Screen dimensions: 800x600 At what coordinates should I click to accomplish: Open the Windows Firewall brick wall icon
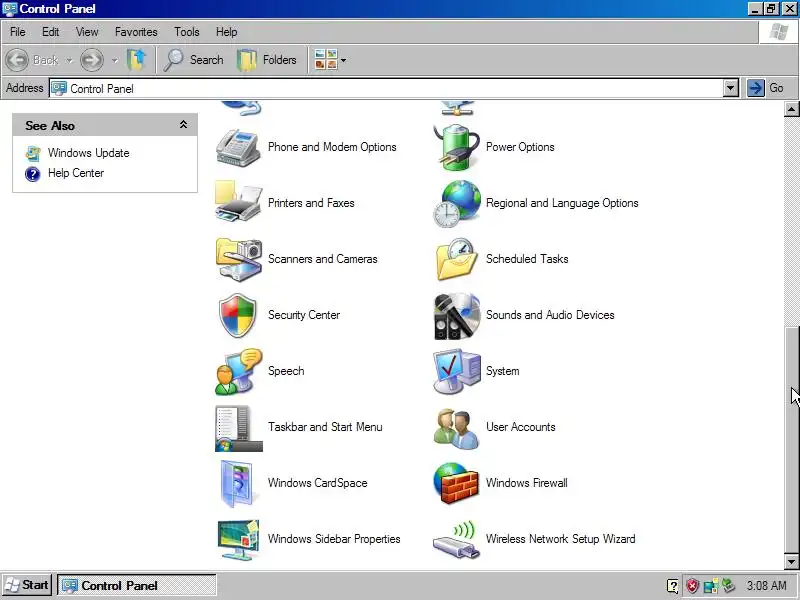click(456, 483)
